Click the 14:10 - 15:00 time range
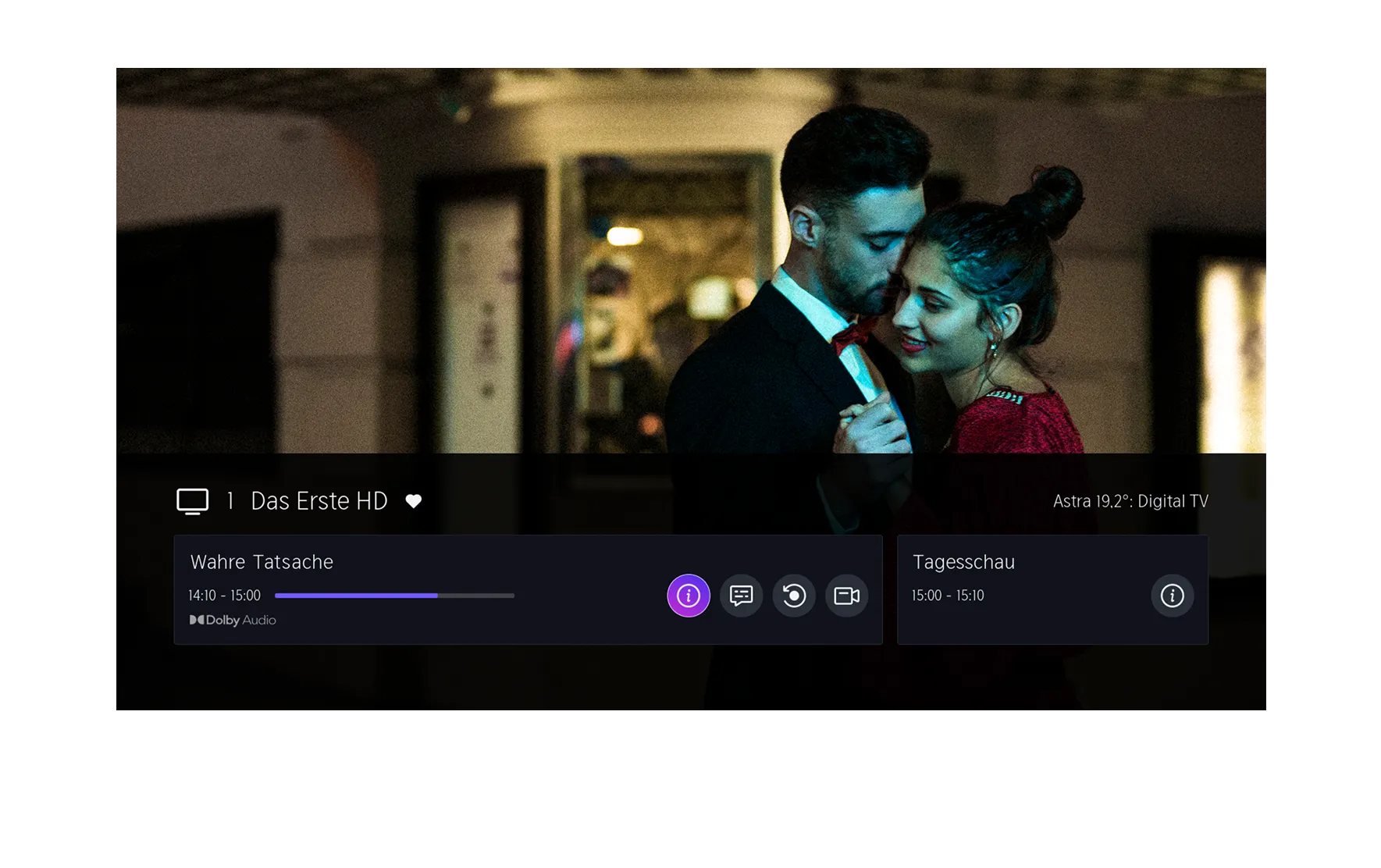The height and width of the screenshot is (868, 1381). 224,596
